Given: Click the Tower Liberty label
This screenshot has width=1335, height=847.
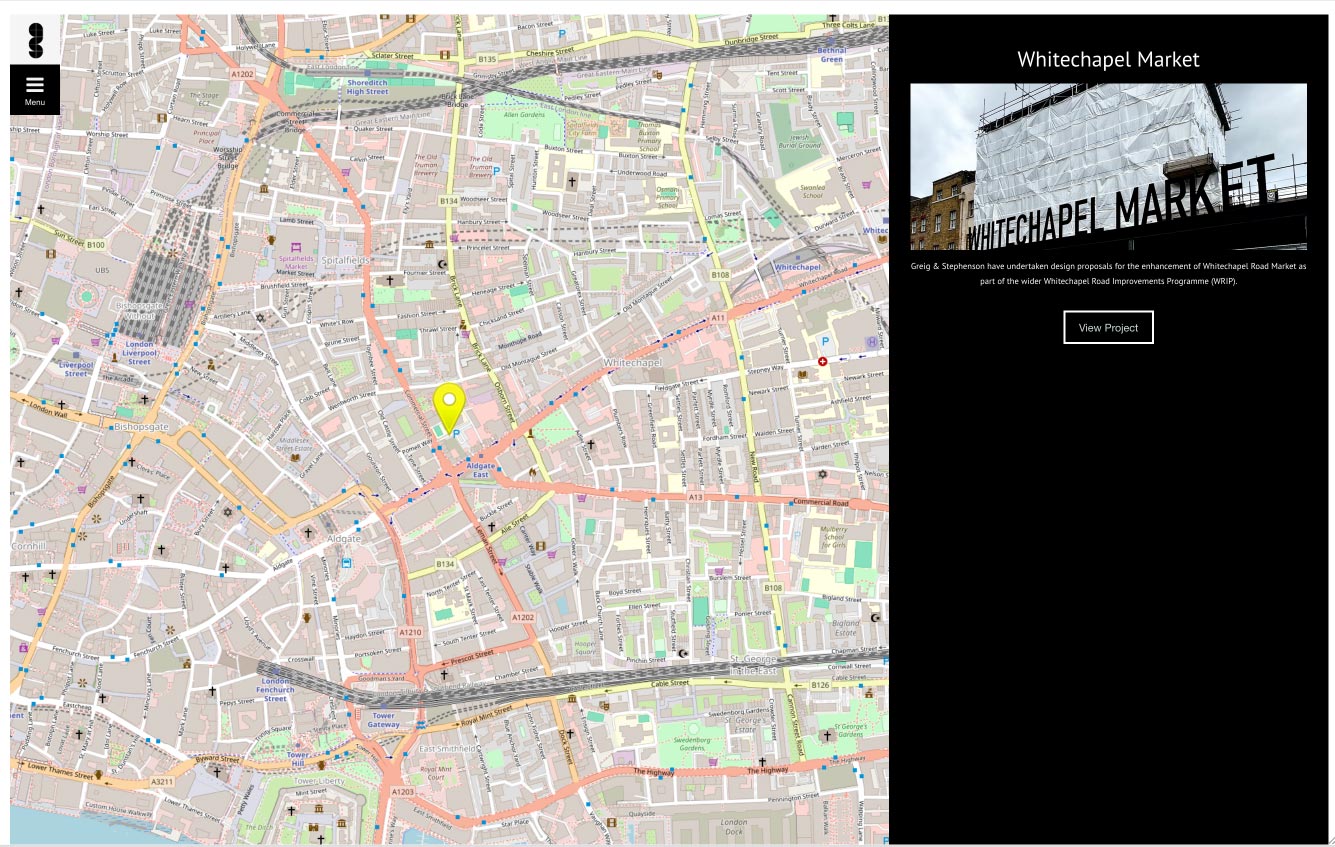Looking at the screenshot, I should tap(319, 780).
